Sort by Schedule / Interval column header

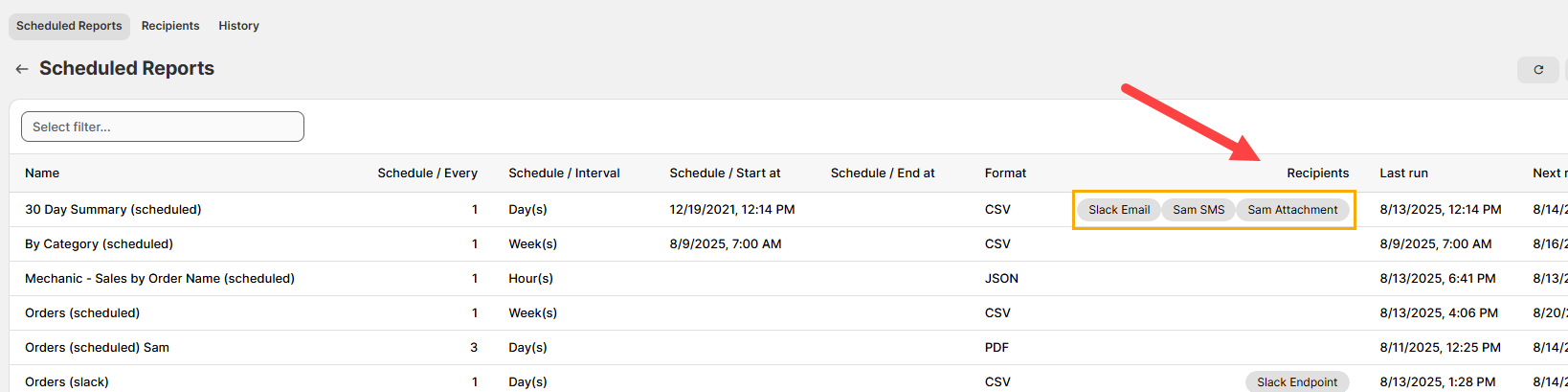(x=564, y=173)
